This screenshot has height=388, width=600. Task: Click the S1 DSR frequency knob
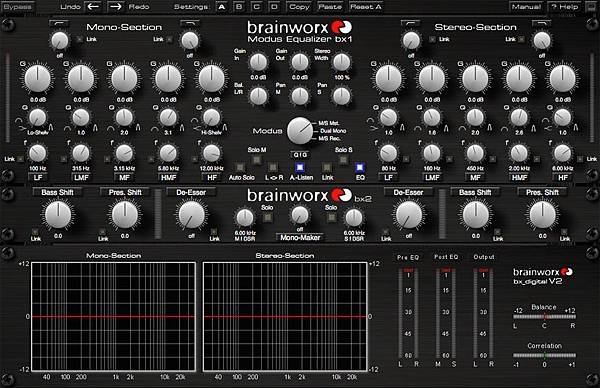pyautogui.click(x=354, y=218)
